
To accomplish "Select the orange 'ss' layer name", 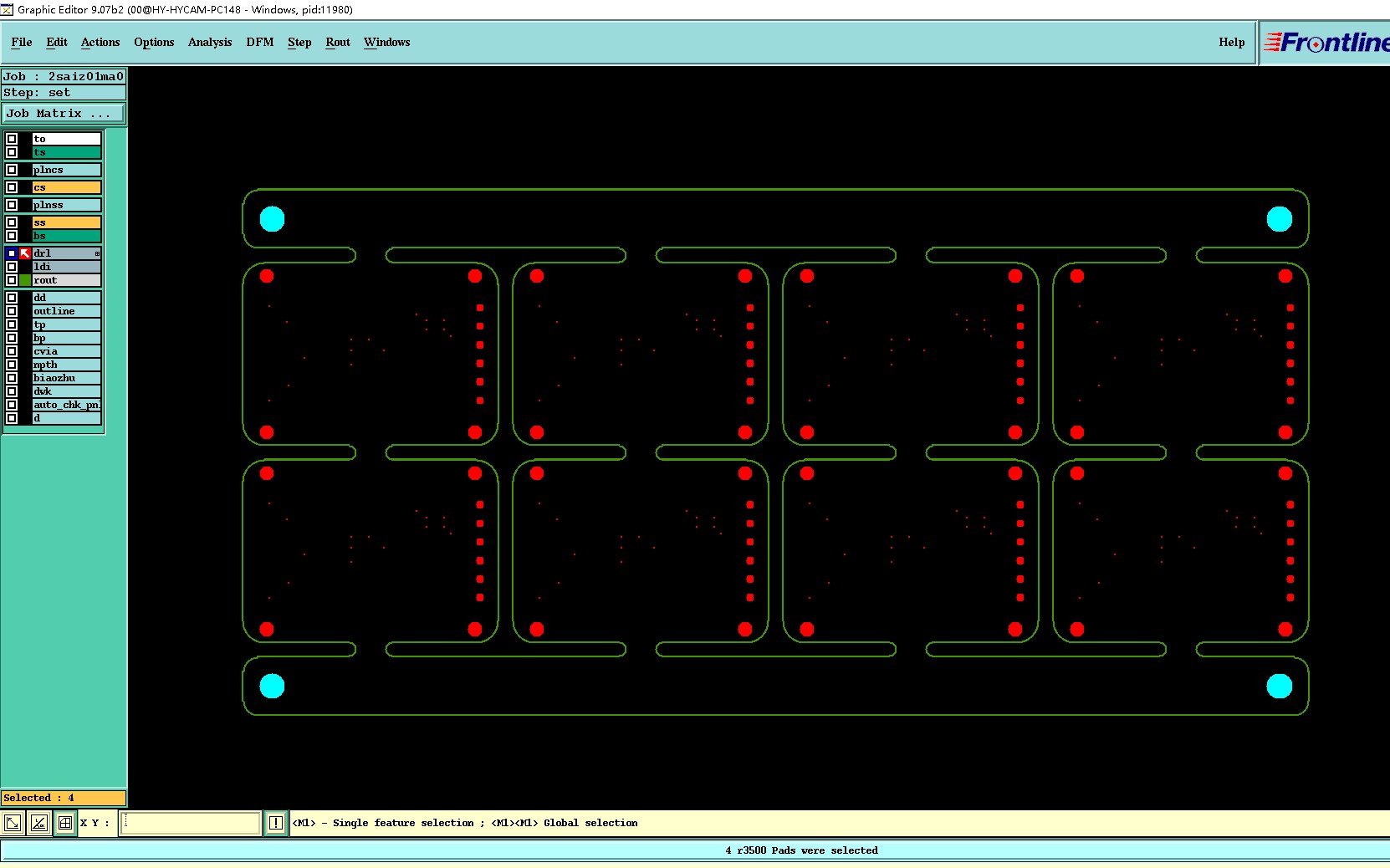I will [x=67, y=222].
